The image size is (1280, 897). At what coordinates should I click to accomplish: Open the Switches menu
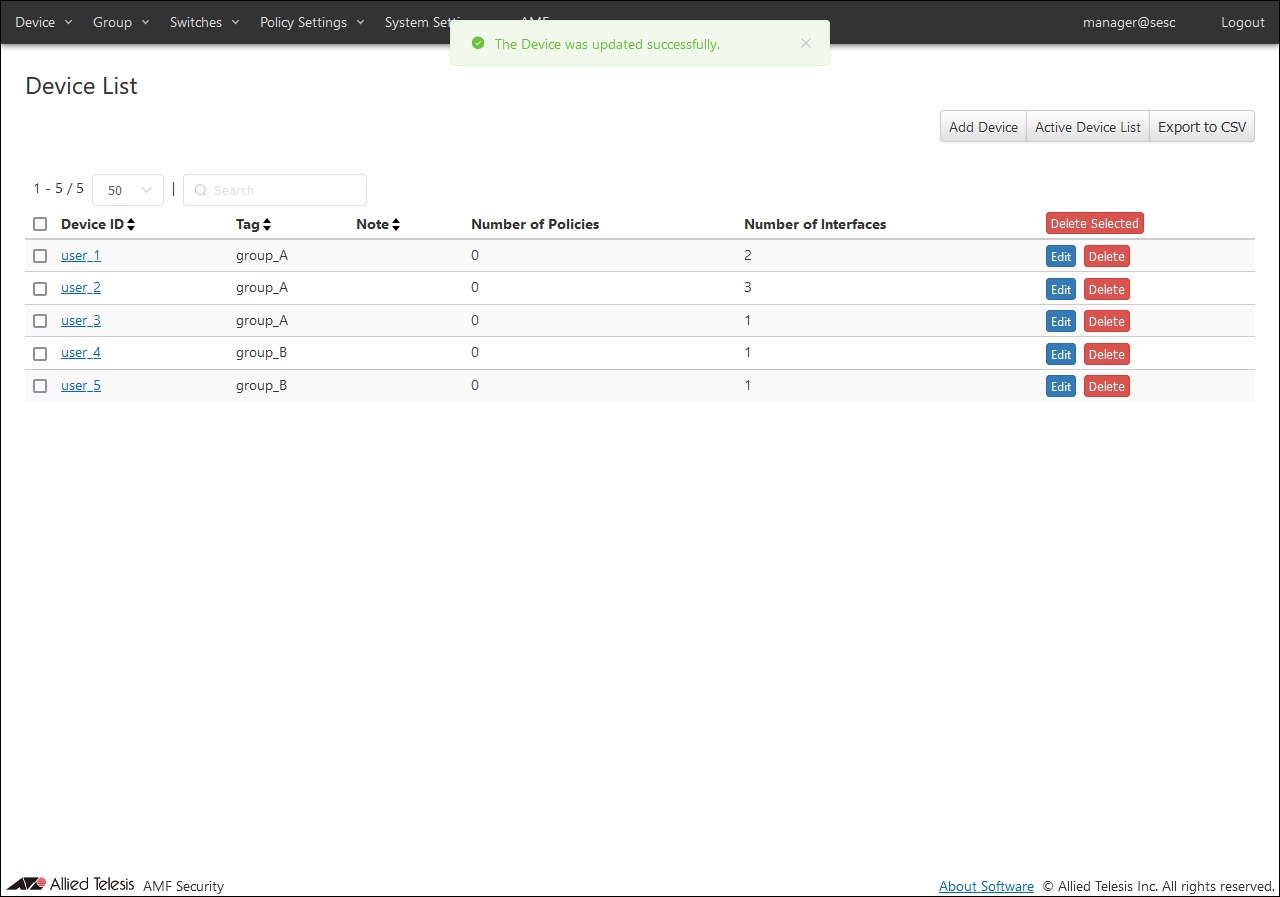coord(204,22)
